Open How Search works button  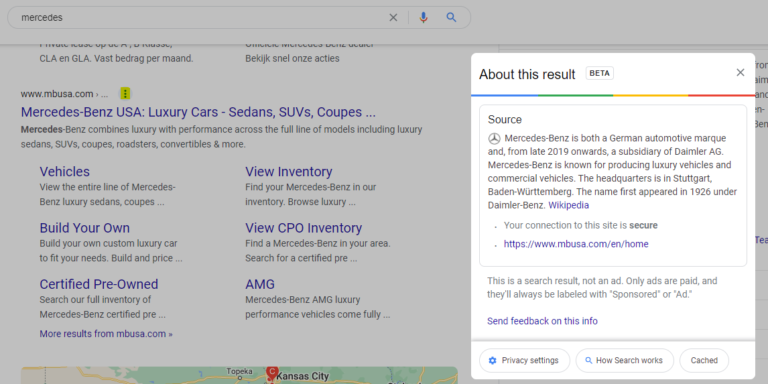click(625, 360)
